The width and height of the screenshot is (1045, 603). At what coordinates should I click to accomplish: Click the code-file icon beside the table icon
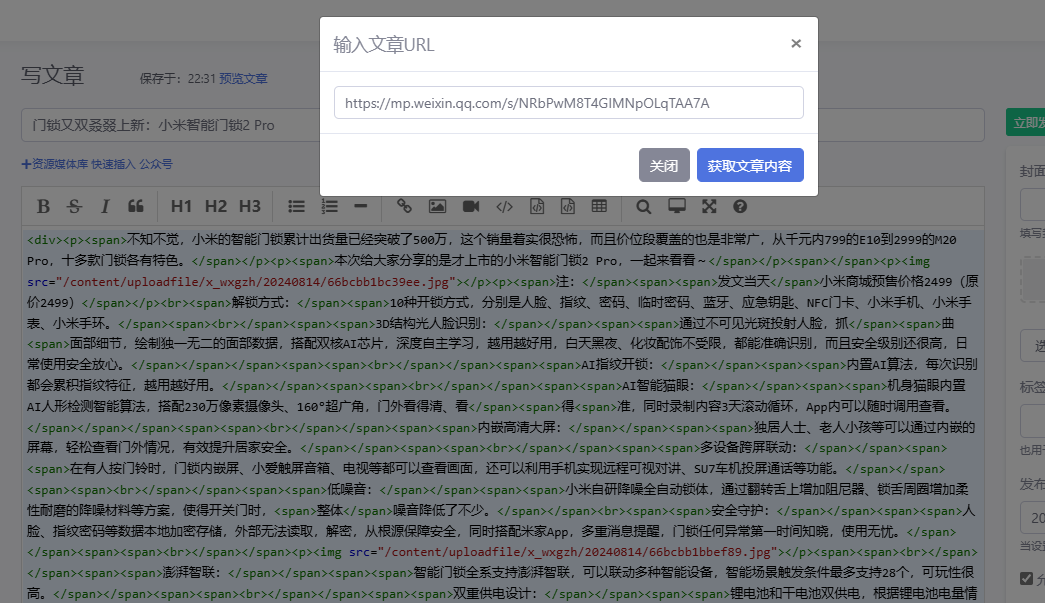tap(568, 207)
